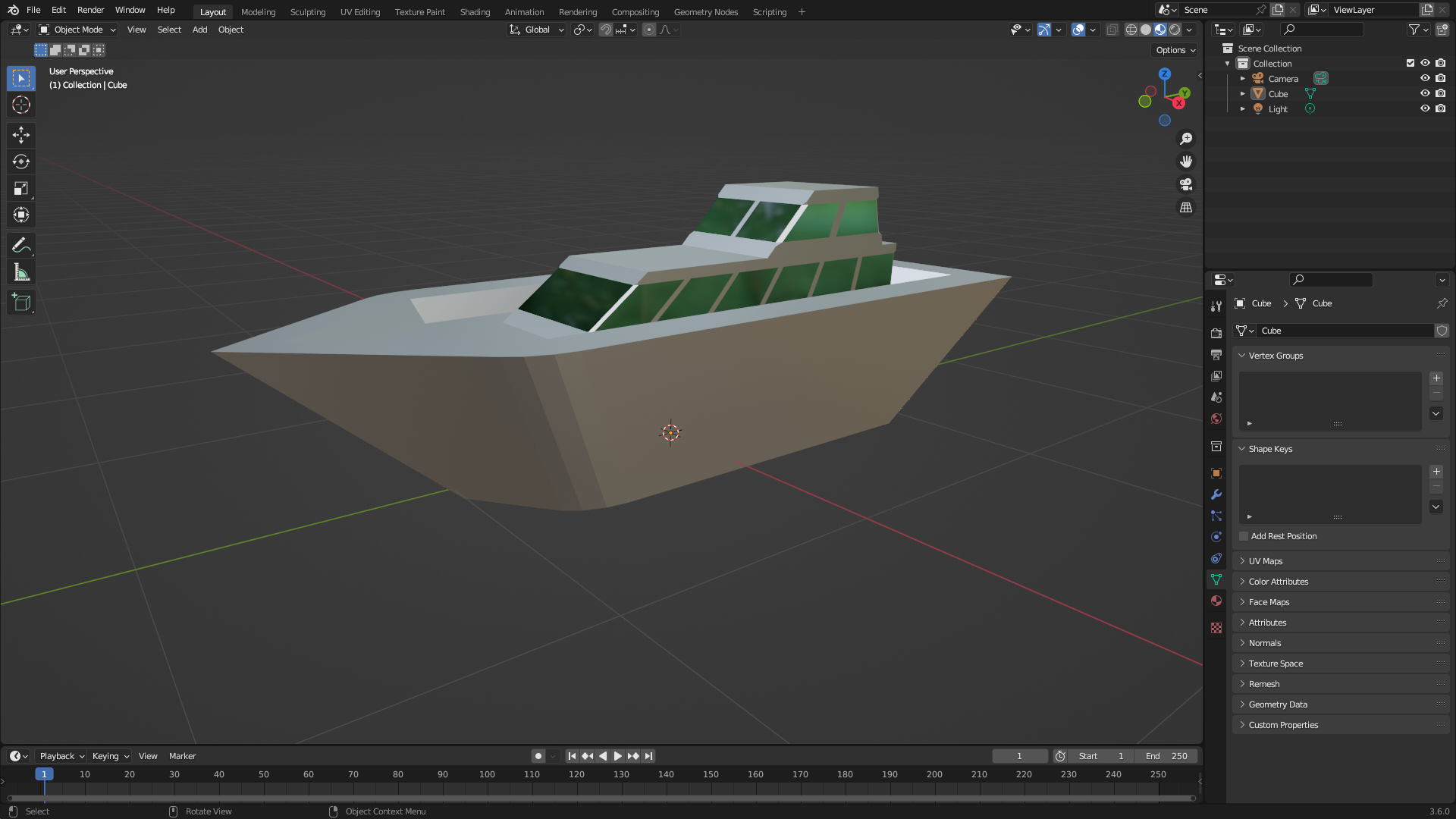Expand the UV Maps panel
1456x819 pixels.
(1266, 561)
